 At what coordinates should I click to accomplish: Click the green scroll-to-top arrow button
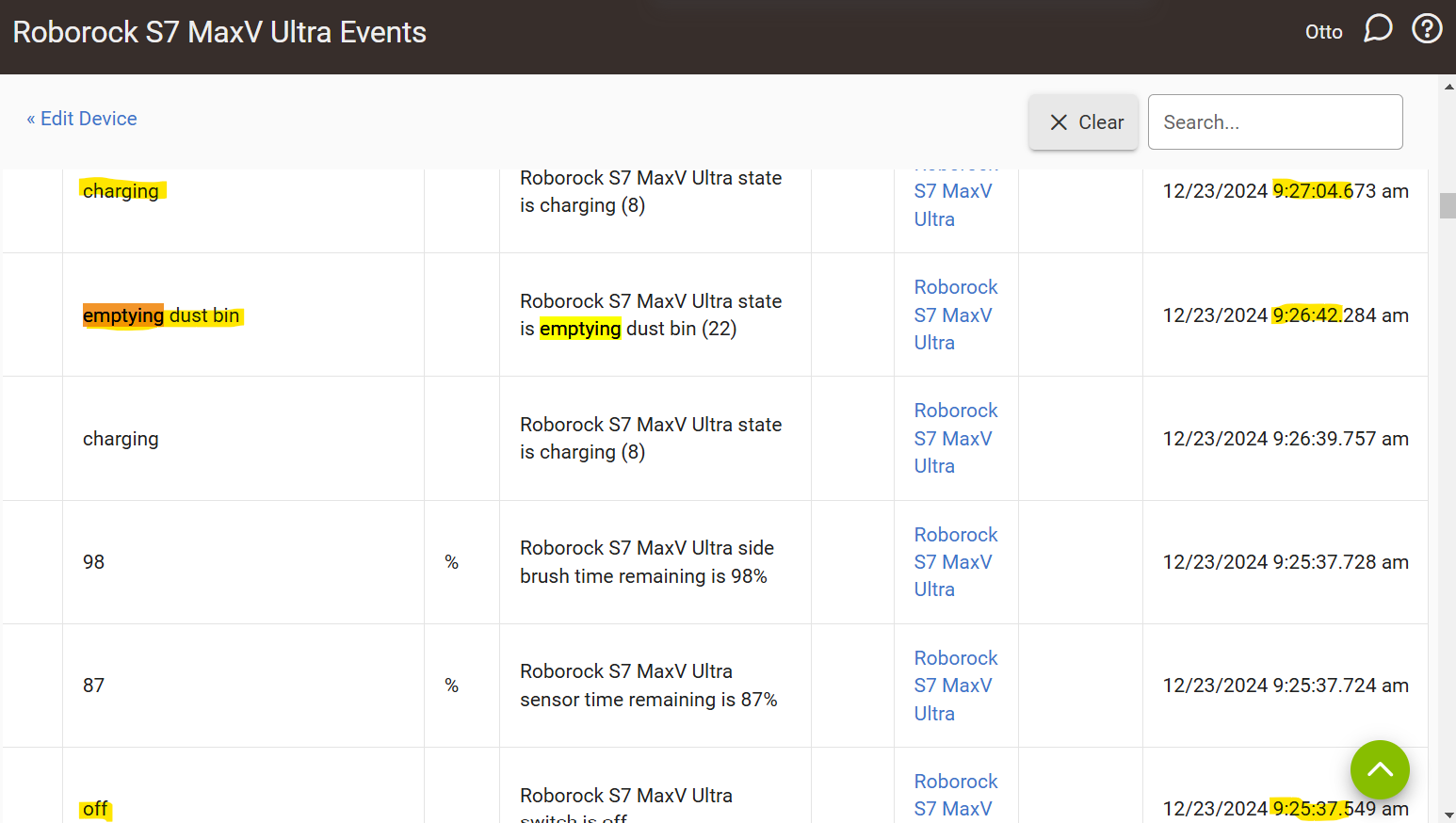point(1380,769)
